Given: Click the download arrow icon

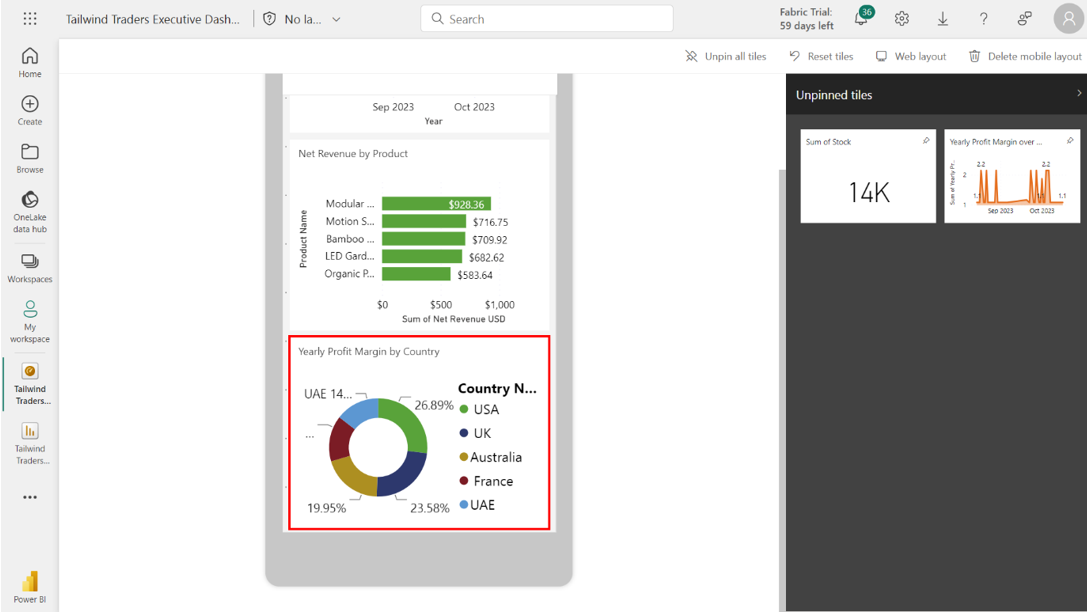Looking at the screenshot, I should click(x=942, y=19).
